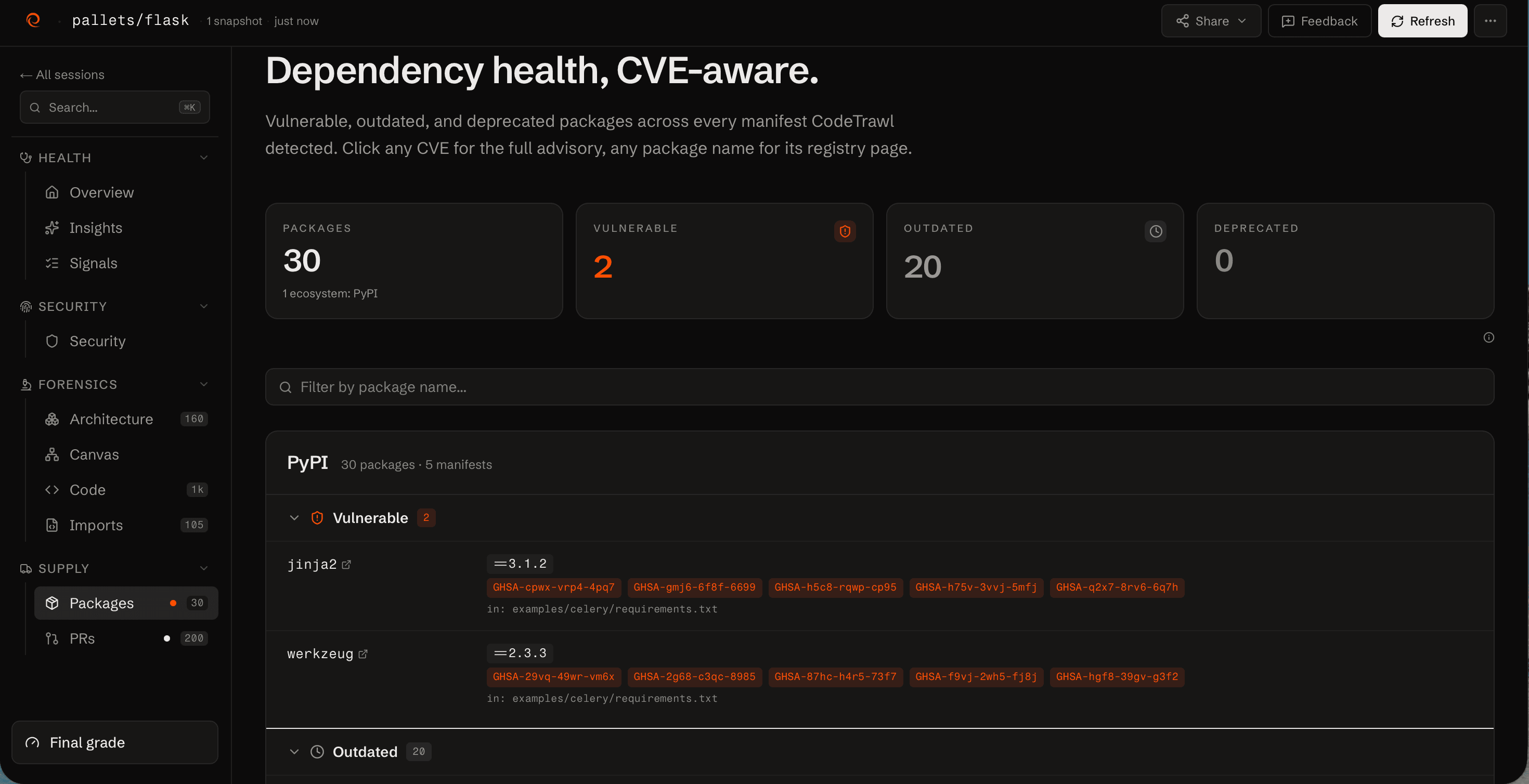Open advisory GHSA-hgf8-39gv-g3f2
1529x784 pixels.
pos(1117,677)
